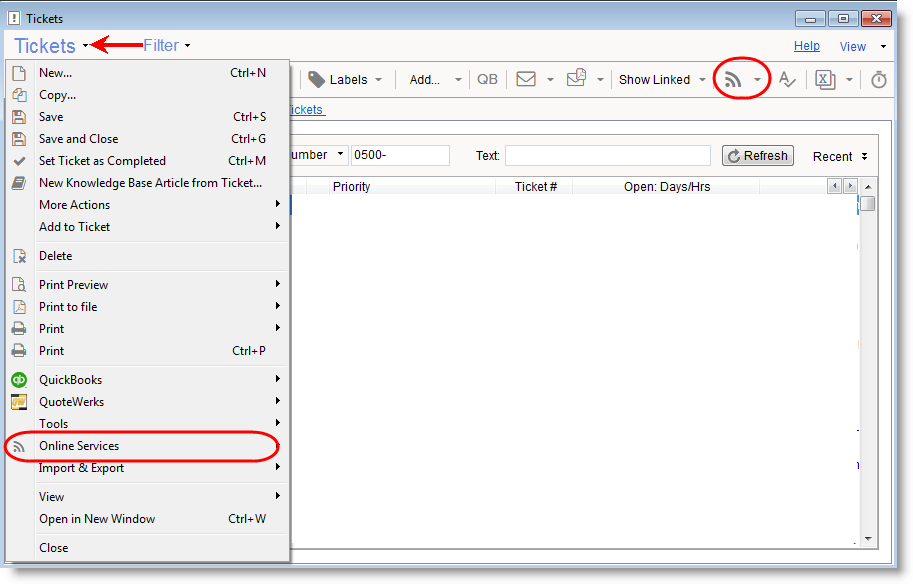Click into the Text search field
This screenshot has height=584, width=913.
607,156
